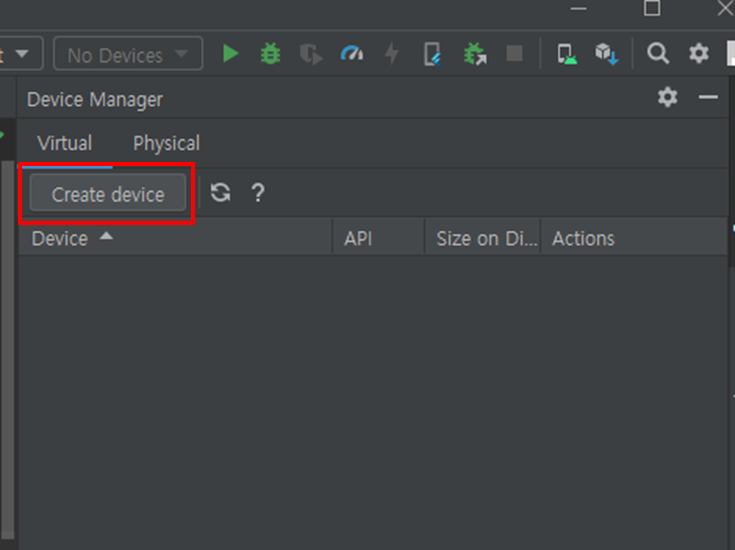Open the SDK Manager icon
Viewport: 735px width, 550px height.
click(x=607, y=54)
